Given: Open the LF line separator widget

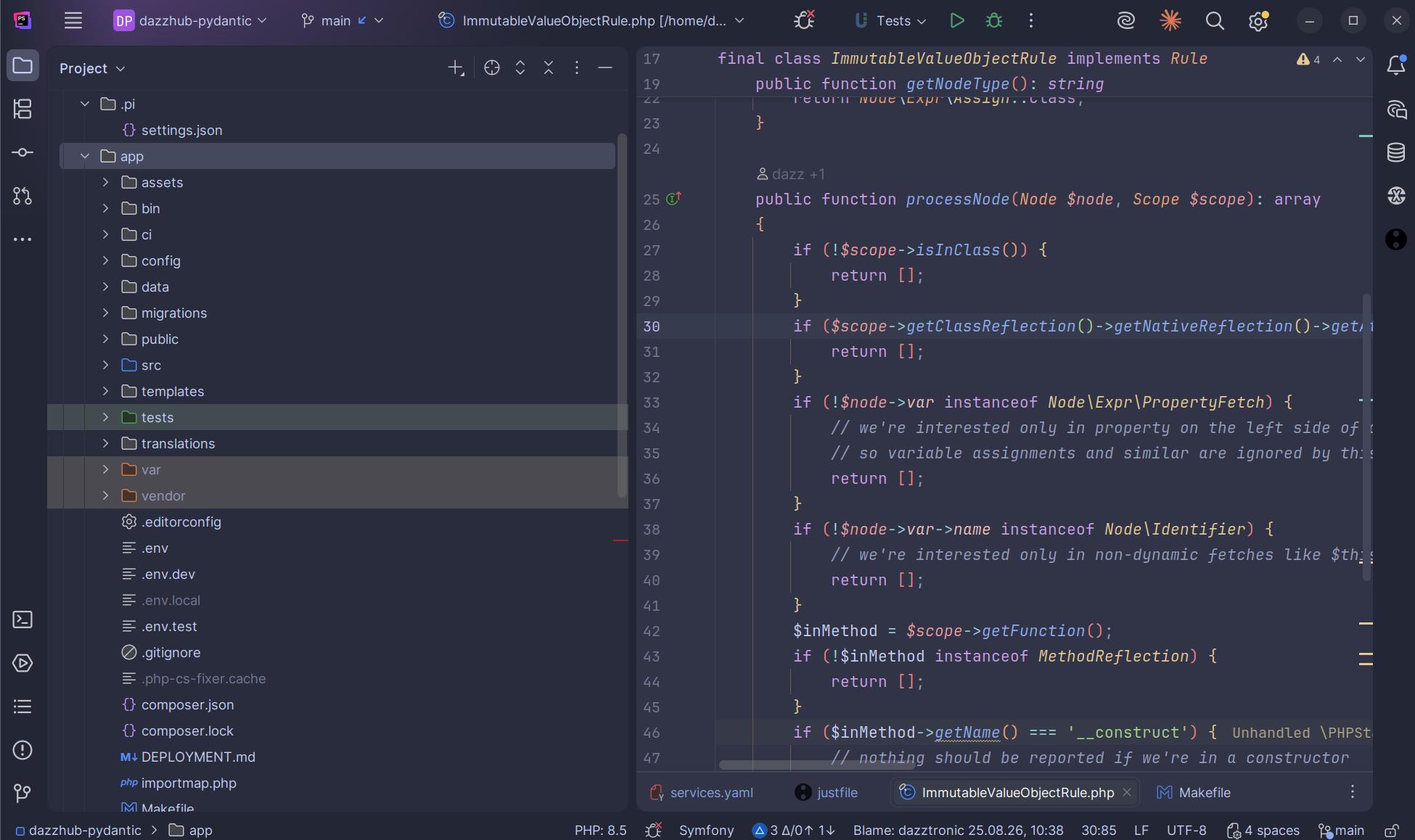Looking at the screenshot, I should point(1141,830).
